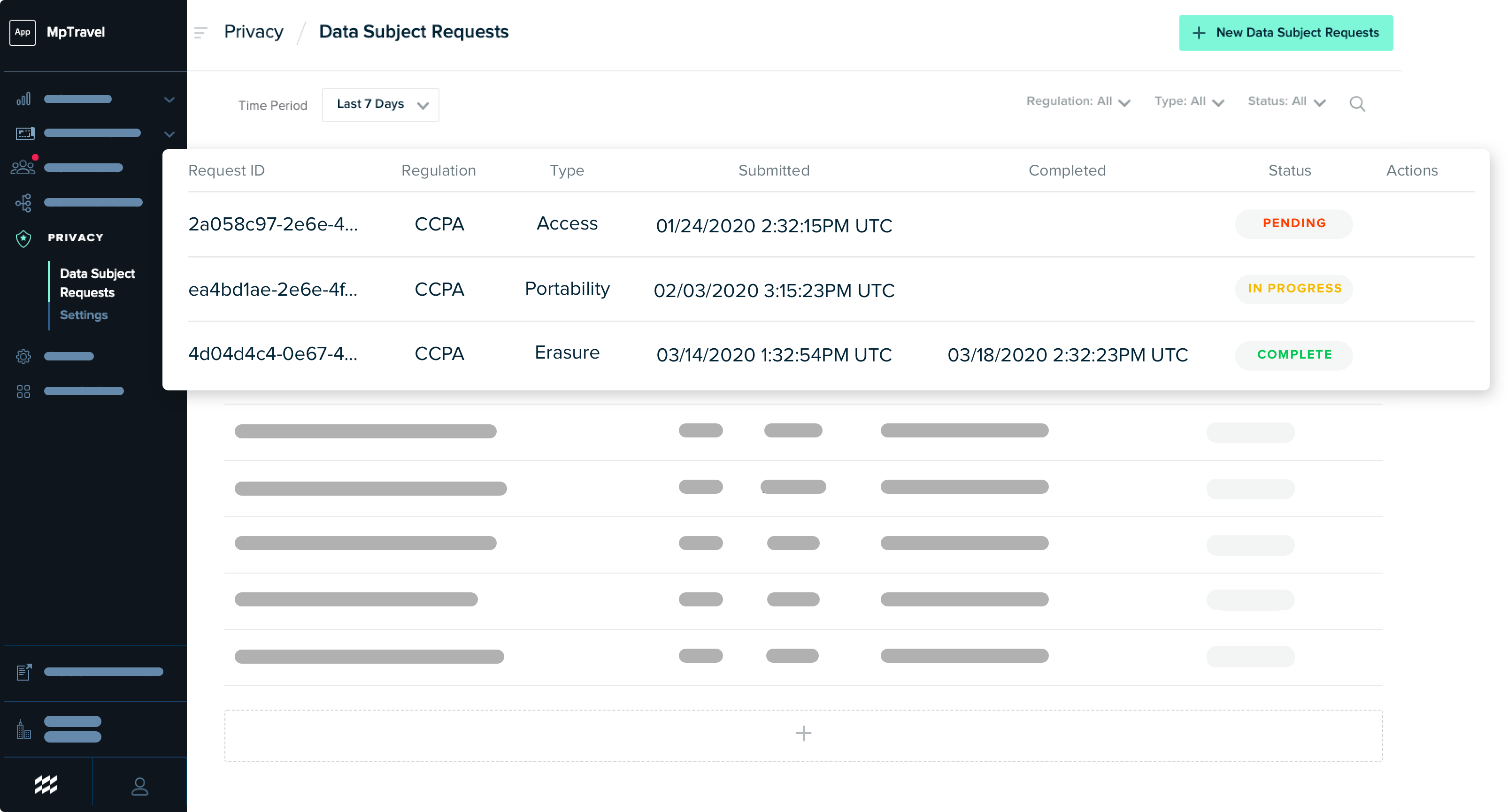Click the search magnifier icon

(1357, 104)
